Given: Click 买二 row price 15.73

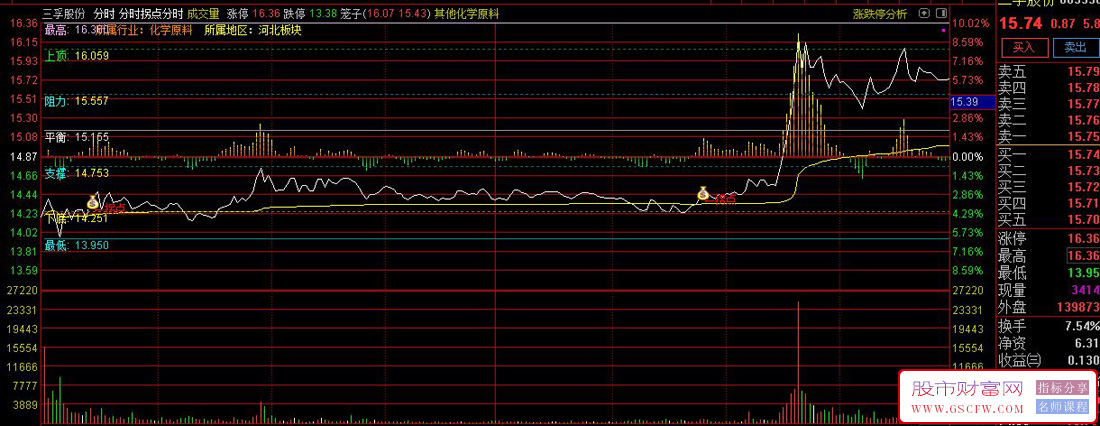Looking at the screenshot, I should coord(1083,171).
